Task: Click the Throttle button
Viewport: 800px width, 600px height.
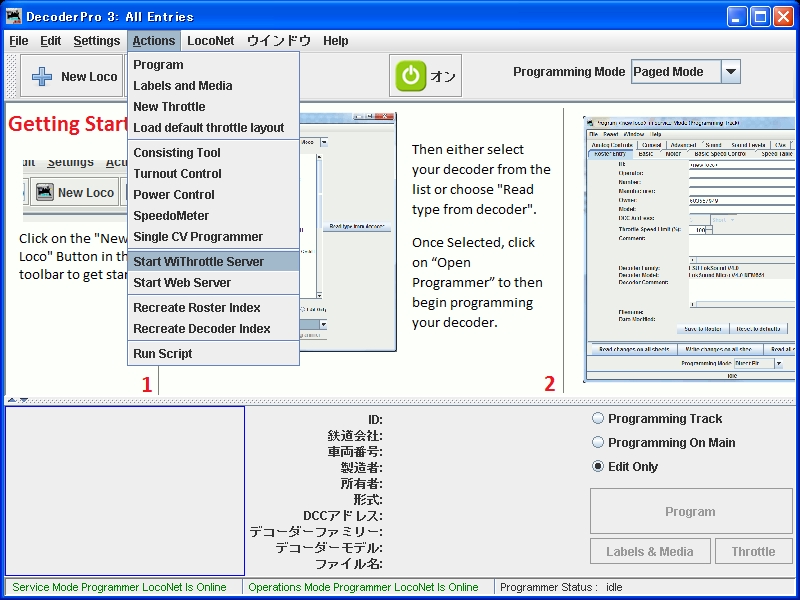Action: (x=754, y=551)
